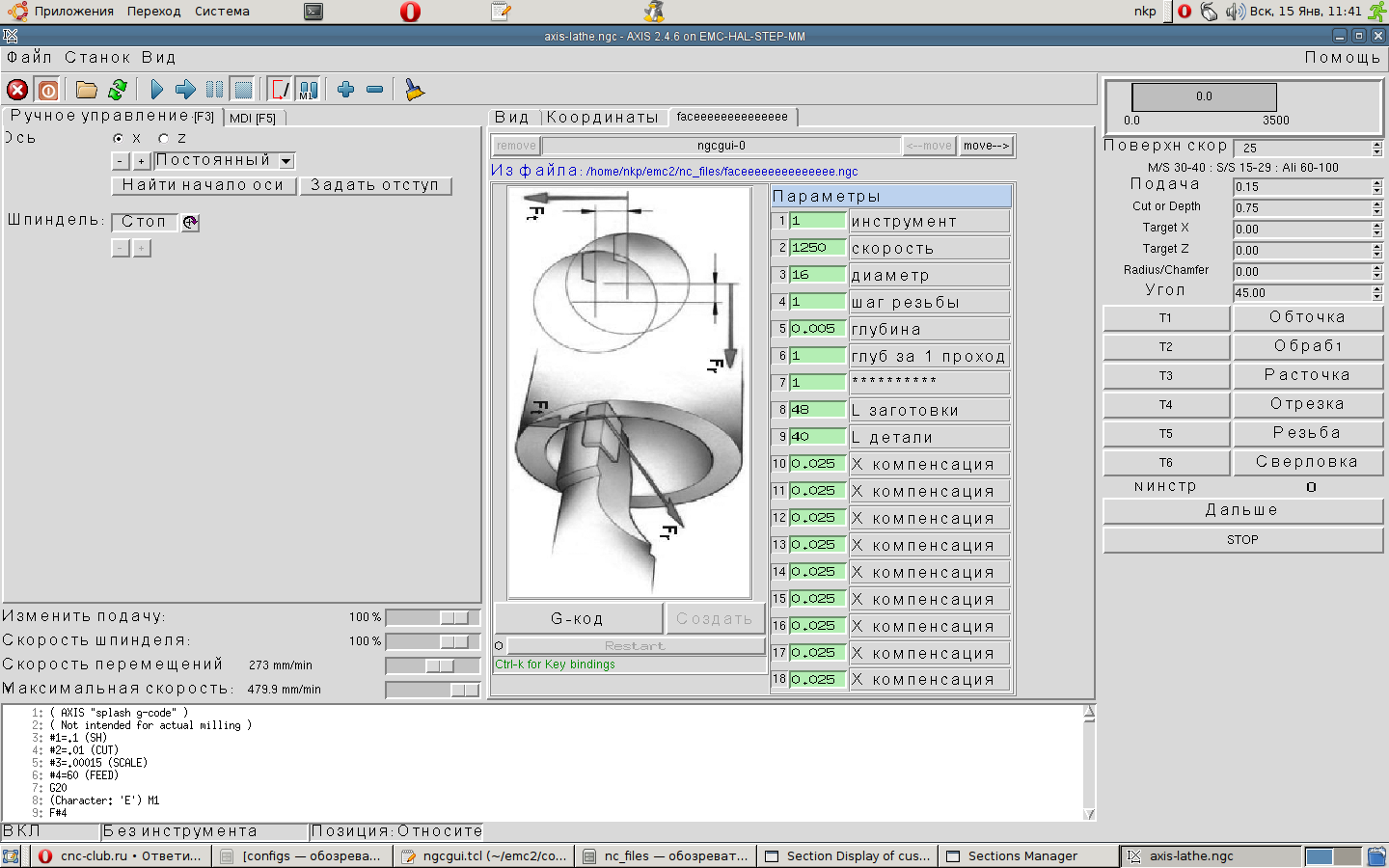The width and height of the screenshot is (1389, 868).
Task: Click the Изменить подачу feed override slider
Action: click(453, 617)
